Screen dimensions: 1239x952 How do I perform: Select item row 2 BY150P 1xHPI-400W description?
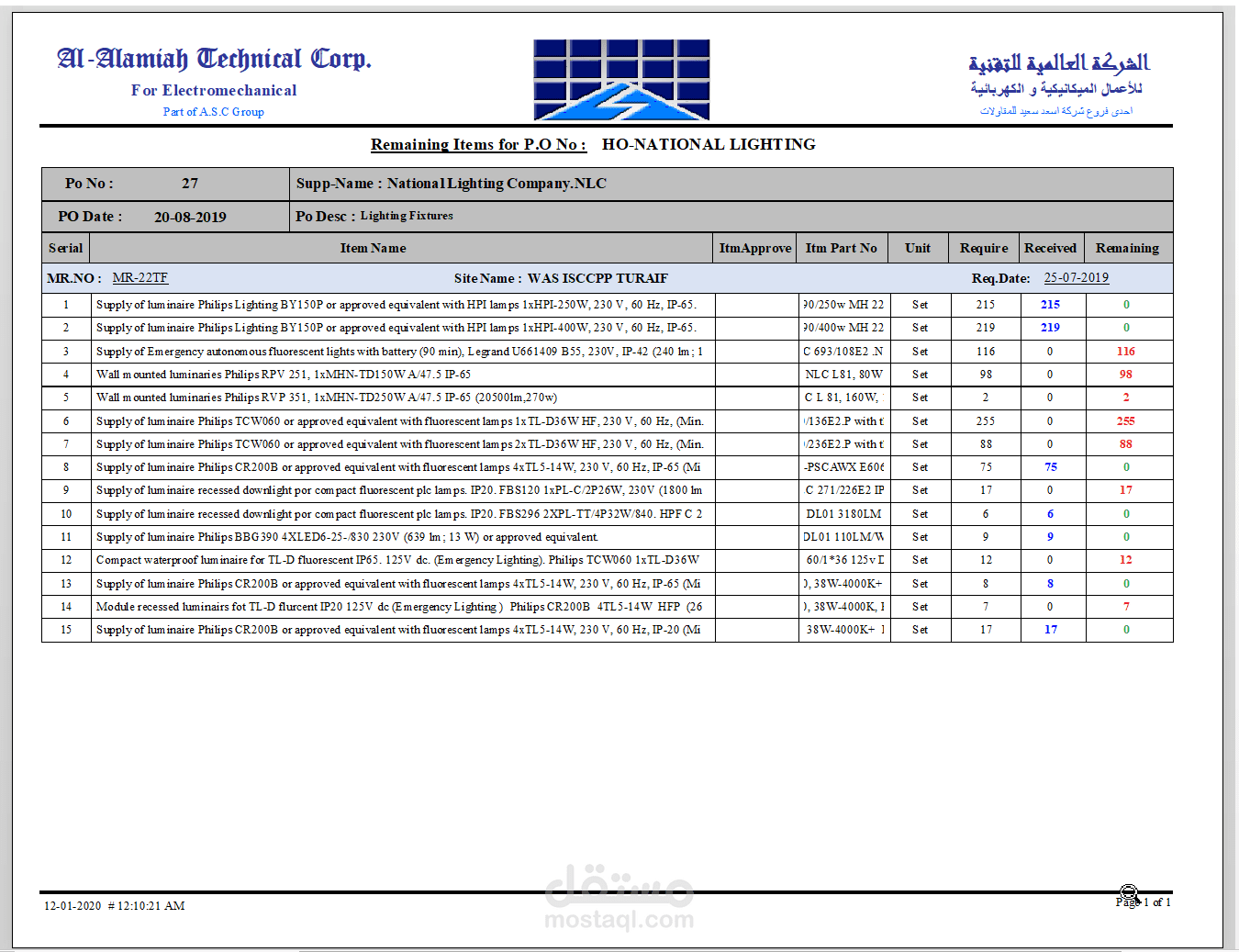pos(396,328)
